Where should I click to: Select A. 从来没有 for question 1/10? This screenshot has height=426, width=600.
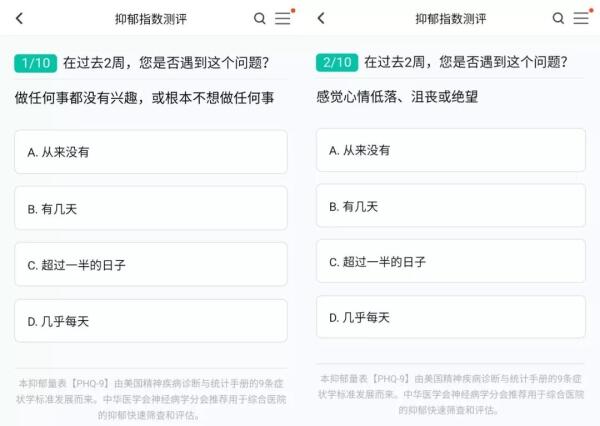point(151,152)
